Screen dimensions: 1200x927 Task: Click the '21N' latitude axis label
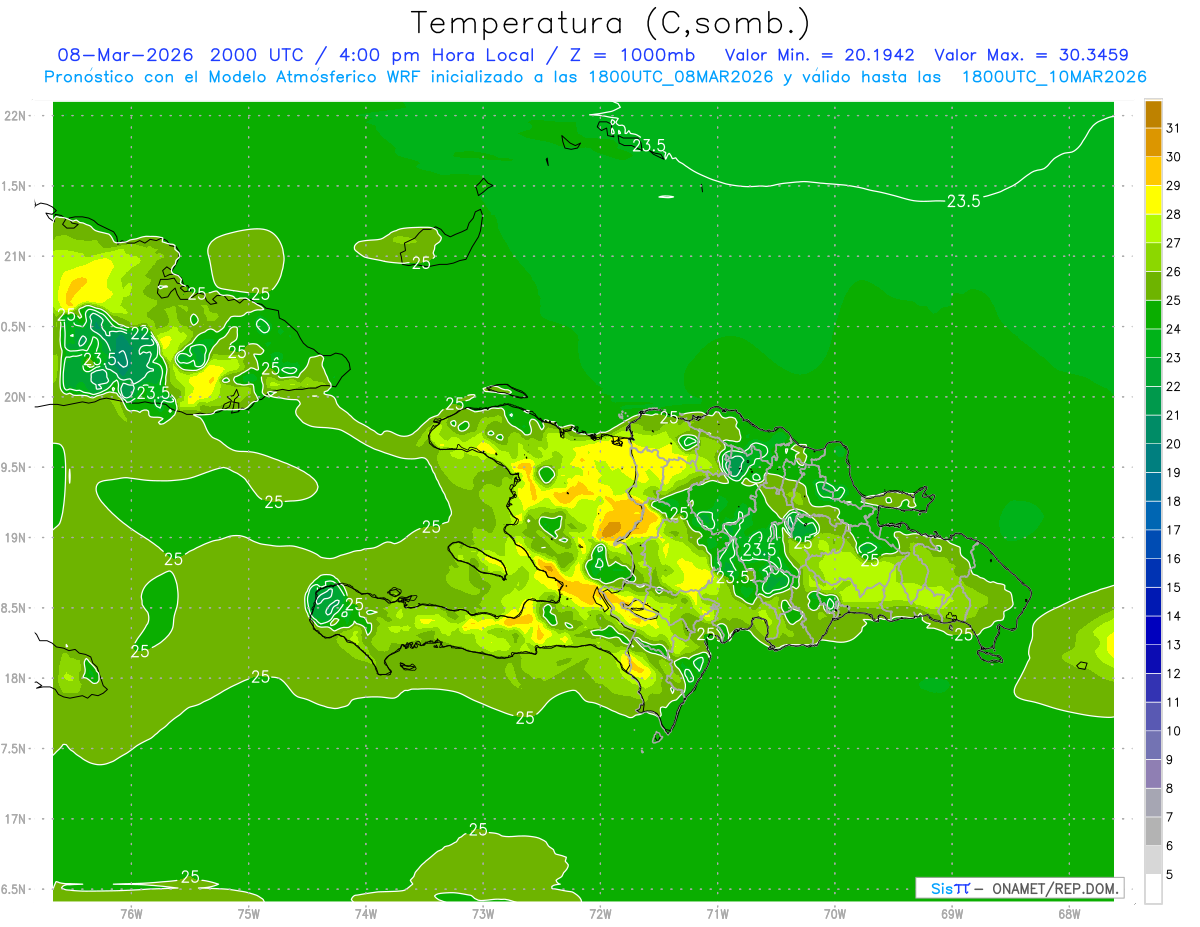(x=15, y=256)
